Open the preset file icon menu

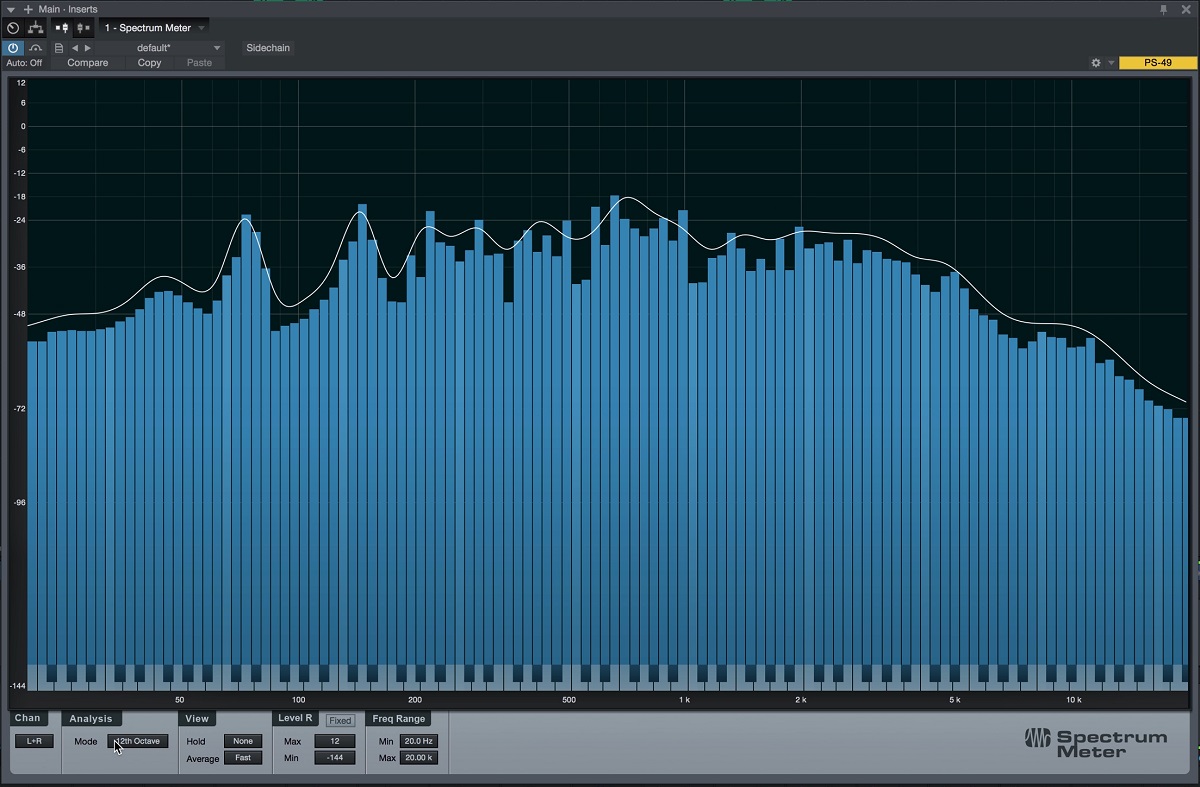click(x=59, y=48)
